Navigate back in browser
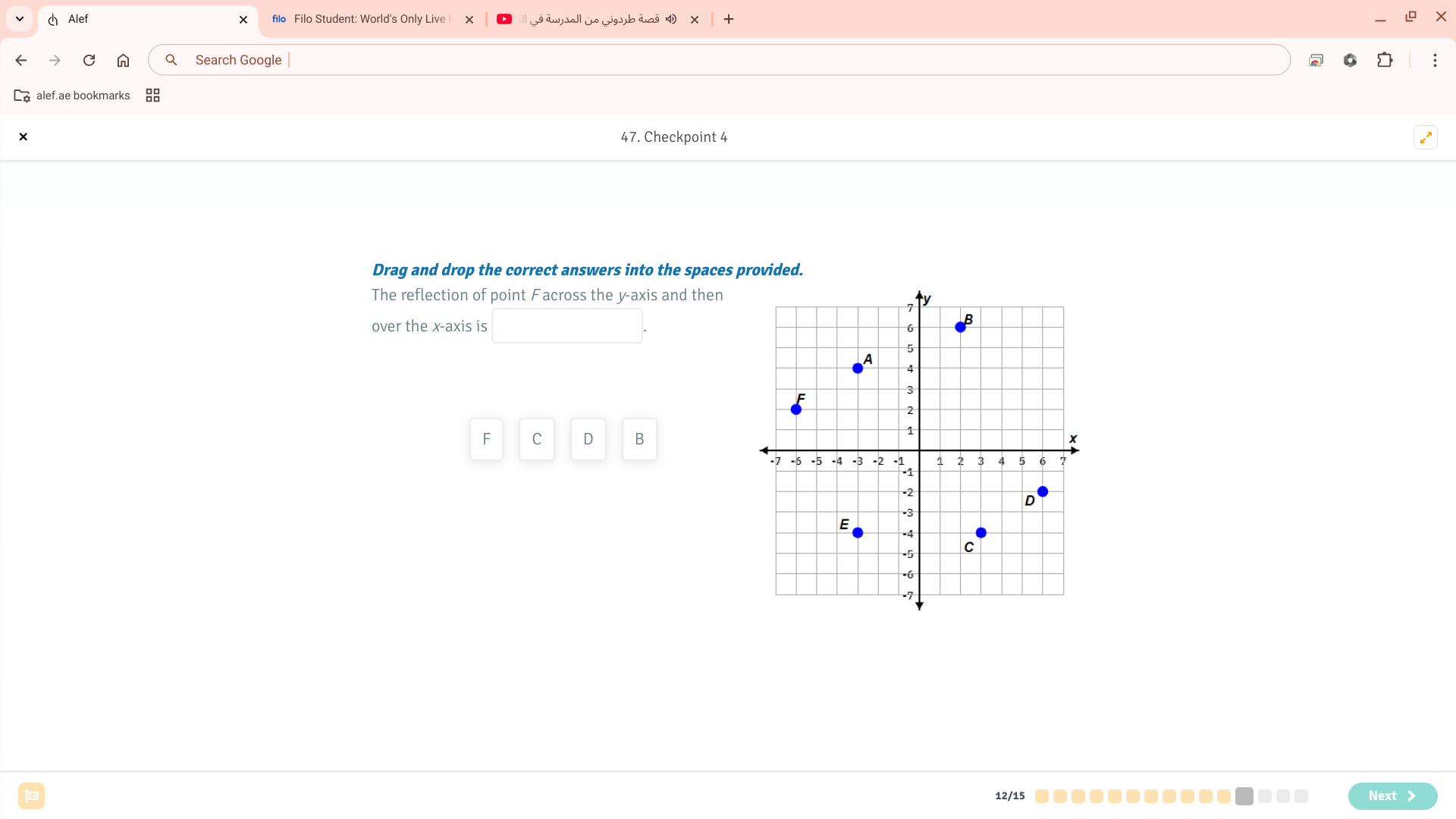This screenshot has width=1456, height=819. click(x=21, y=60)
